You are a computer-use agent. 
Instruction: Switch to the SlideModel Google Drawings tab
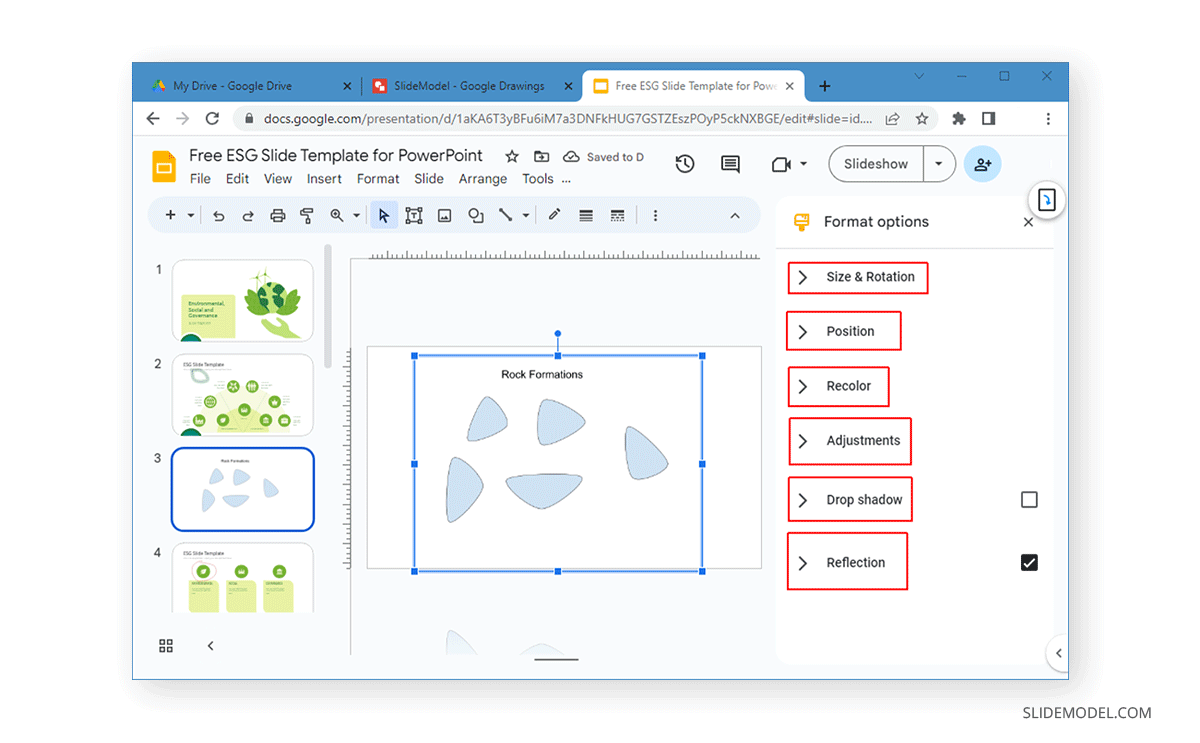point(470,86)
